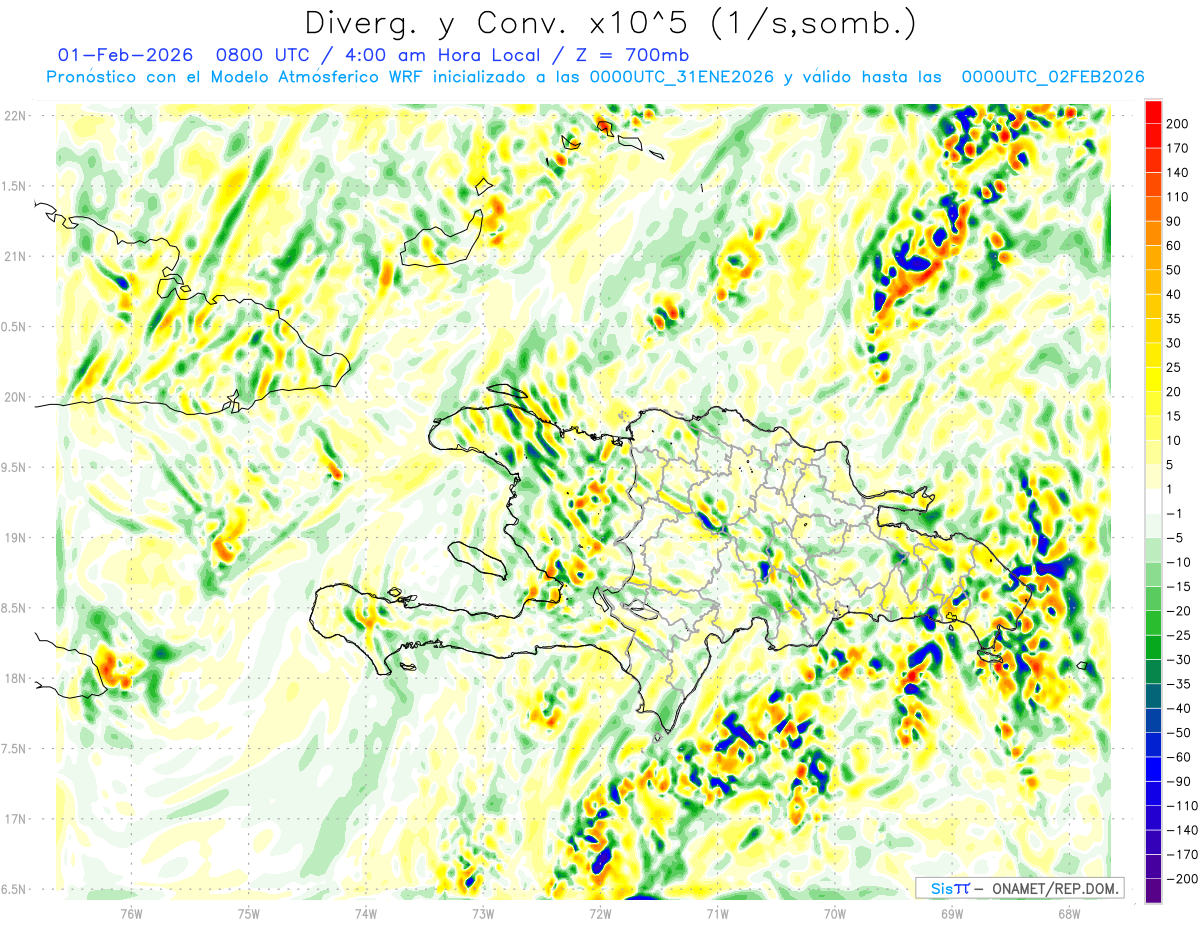Click the '10' value on color scale
This screenshot has height=927, width=1200.
pos(1174,440)
